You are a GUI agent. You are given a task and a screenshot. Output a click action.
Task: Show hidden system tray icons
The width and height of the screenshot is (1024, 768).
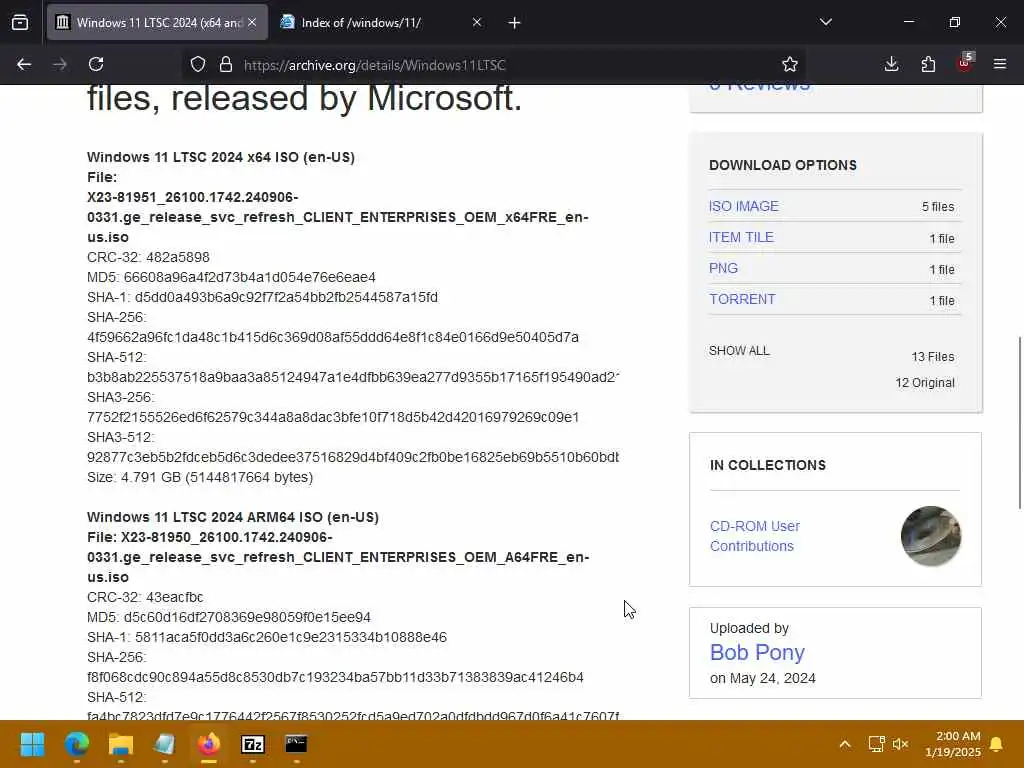point(844,744)
